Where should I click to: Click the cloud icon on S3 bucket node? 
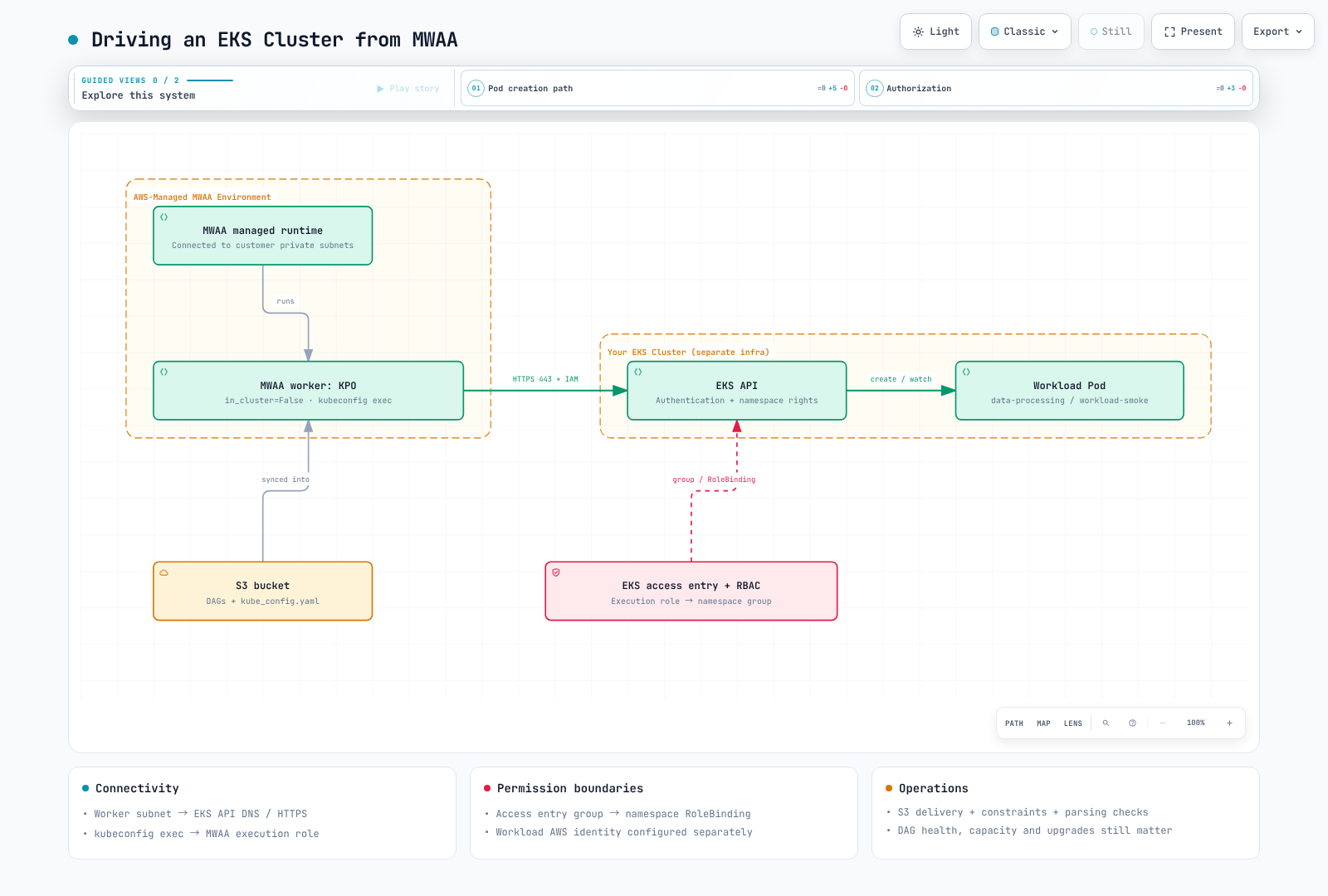tap(164, 573)
